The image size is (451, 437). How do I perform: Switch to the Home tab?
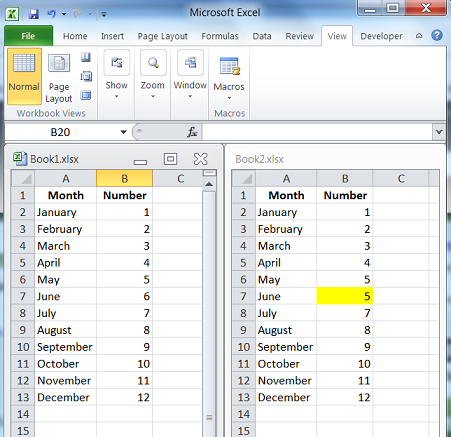click(x=75, y=36)
